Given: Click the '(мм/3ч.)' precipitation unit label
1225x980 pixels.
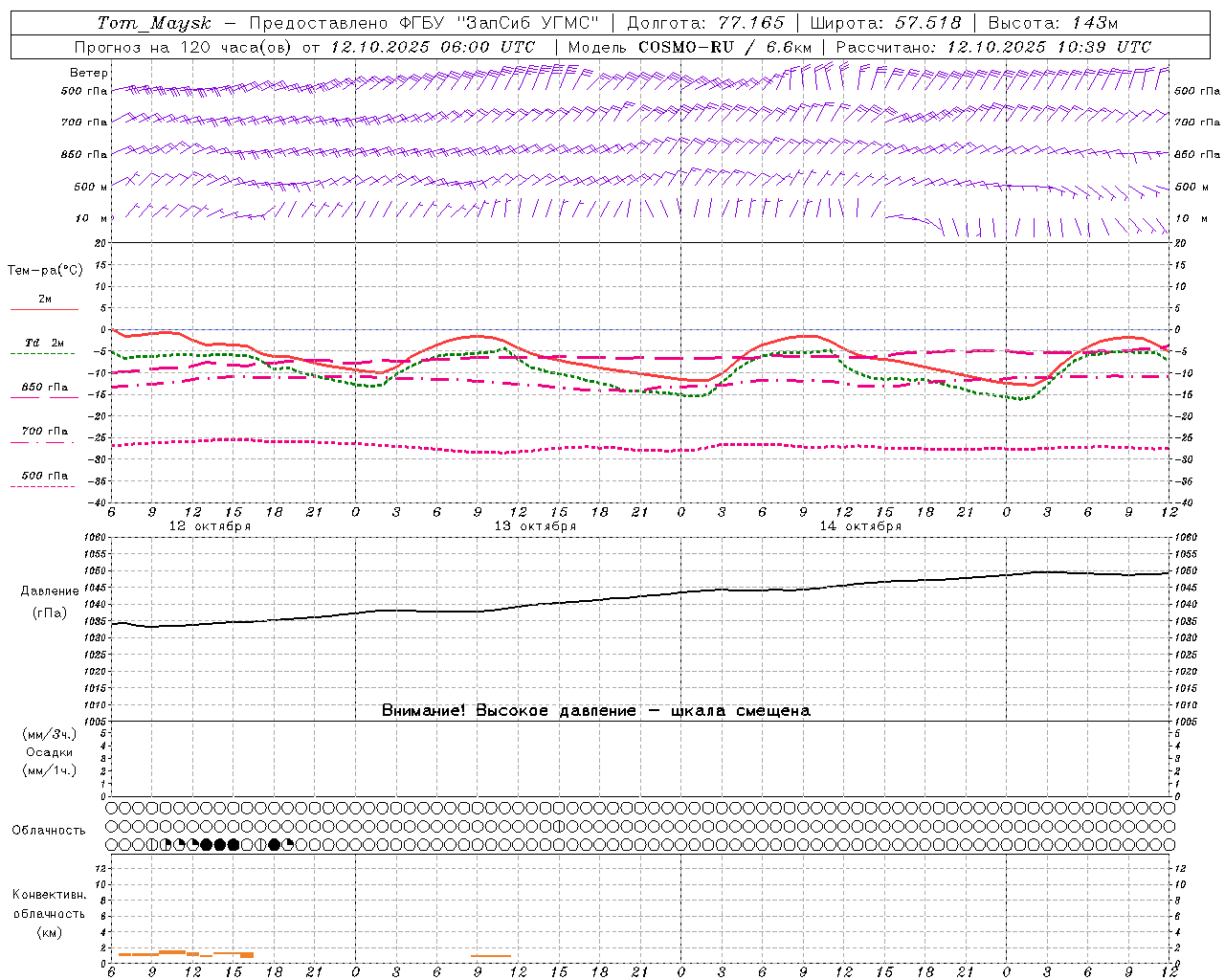Looking at the screenshot, I should tap(50, 734).
